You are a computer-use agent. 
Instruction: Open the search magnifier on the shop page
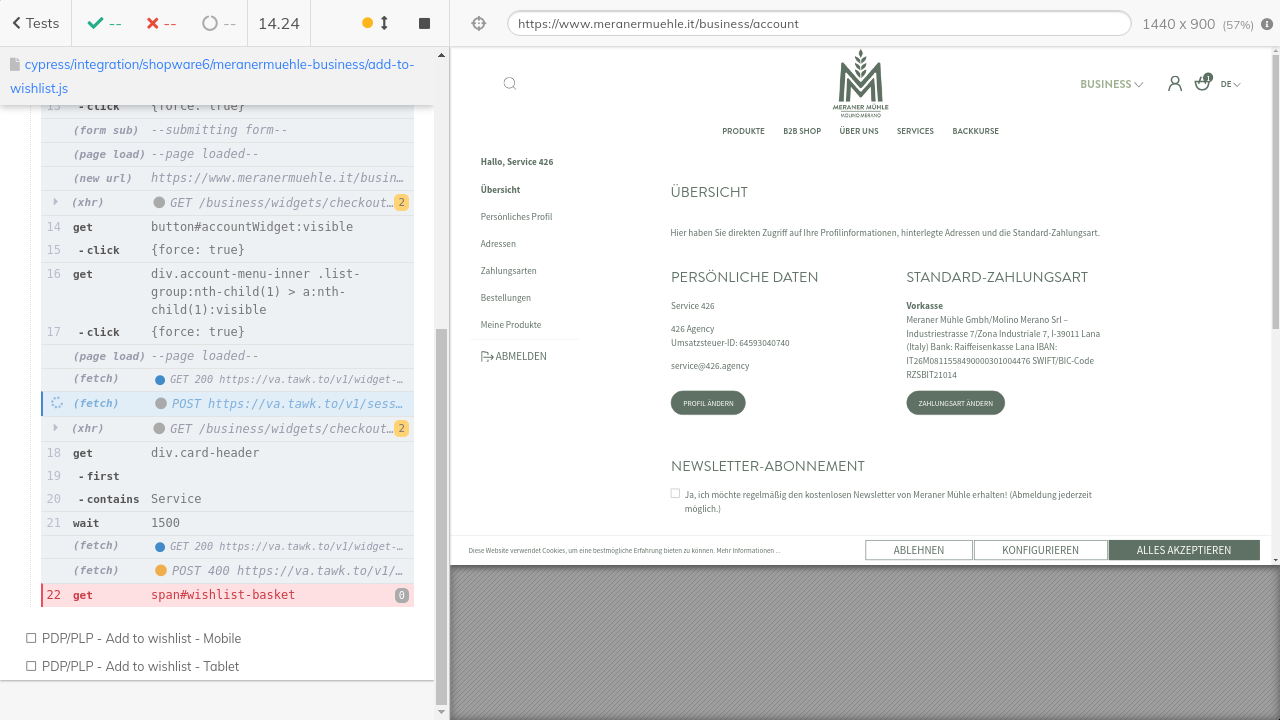click(x=510, y=84)
